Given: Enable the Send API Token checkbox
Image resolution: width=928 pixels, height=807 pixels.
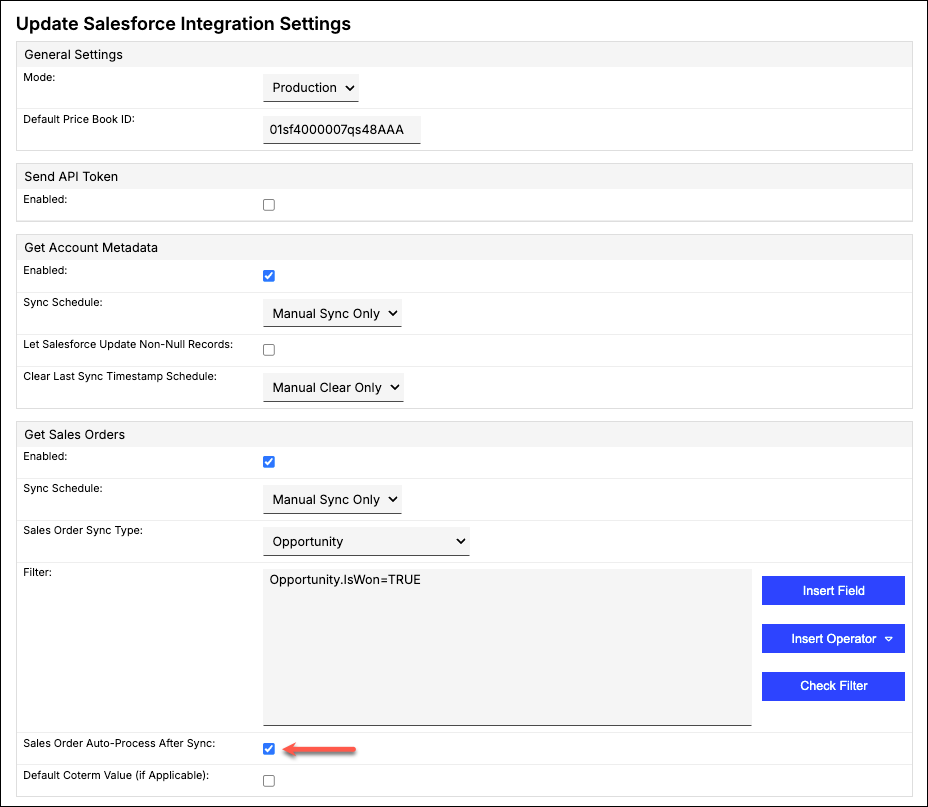Looking at the screenshot, I should click(x=269, y=205).
